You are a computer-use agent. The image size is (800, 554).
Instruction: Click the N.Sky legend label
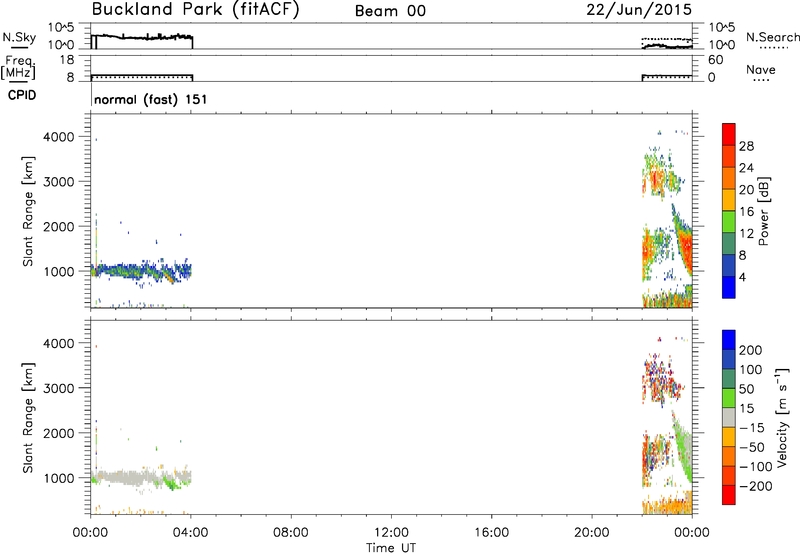[19, 38]
